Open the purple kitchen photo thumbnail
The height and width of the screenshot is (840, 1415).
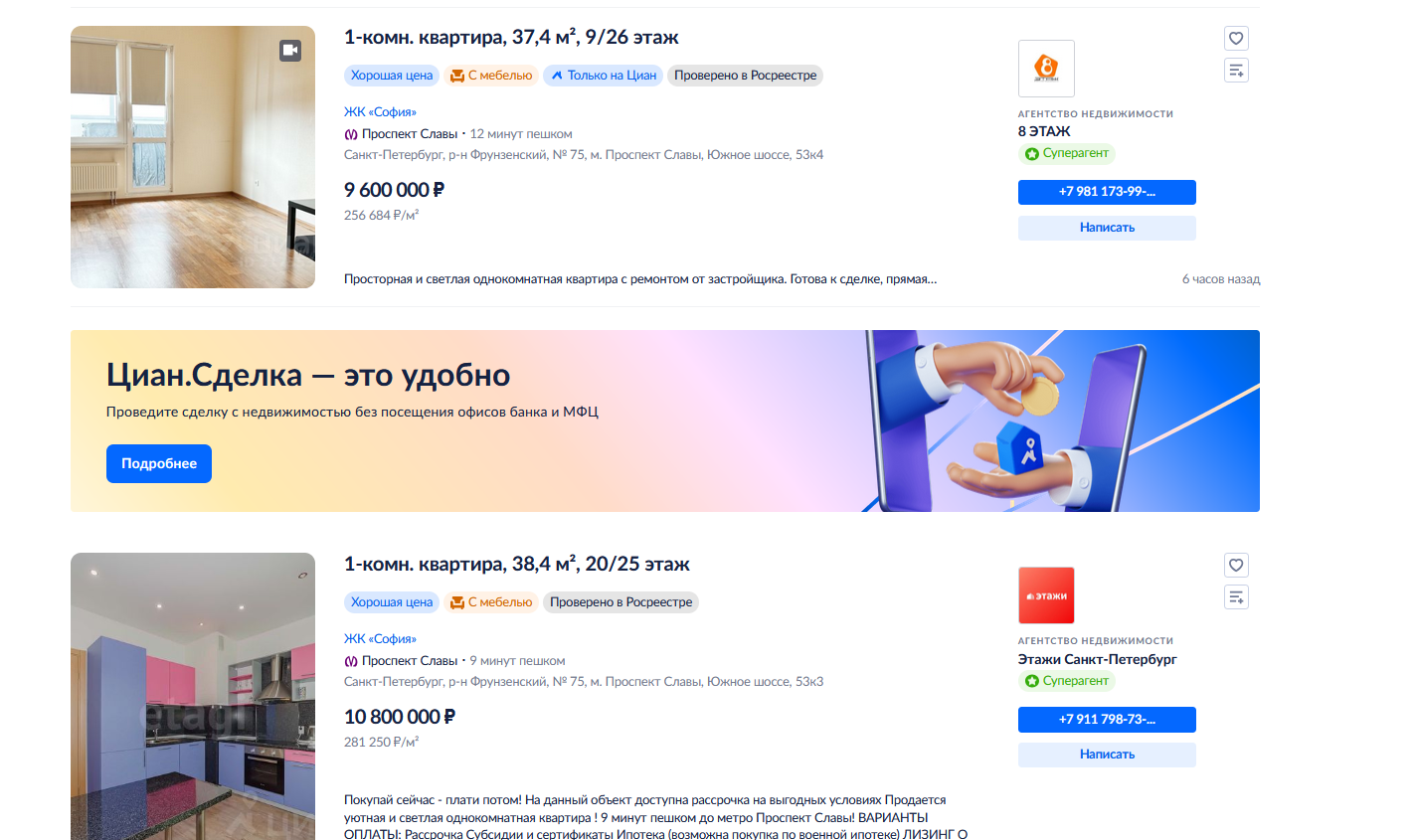click(x=193, y=696)
